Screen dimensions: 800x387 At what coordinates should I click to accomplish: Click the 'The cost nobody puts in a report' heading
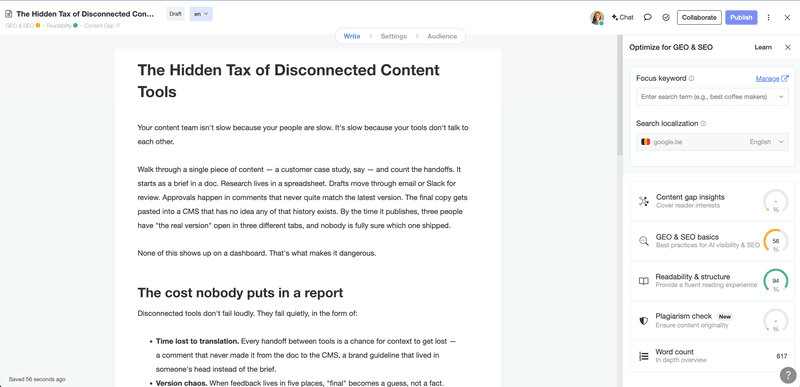[240, 293]
